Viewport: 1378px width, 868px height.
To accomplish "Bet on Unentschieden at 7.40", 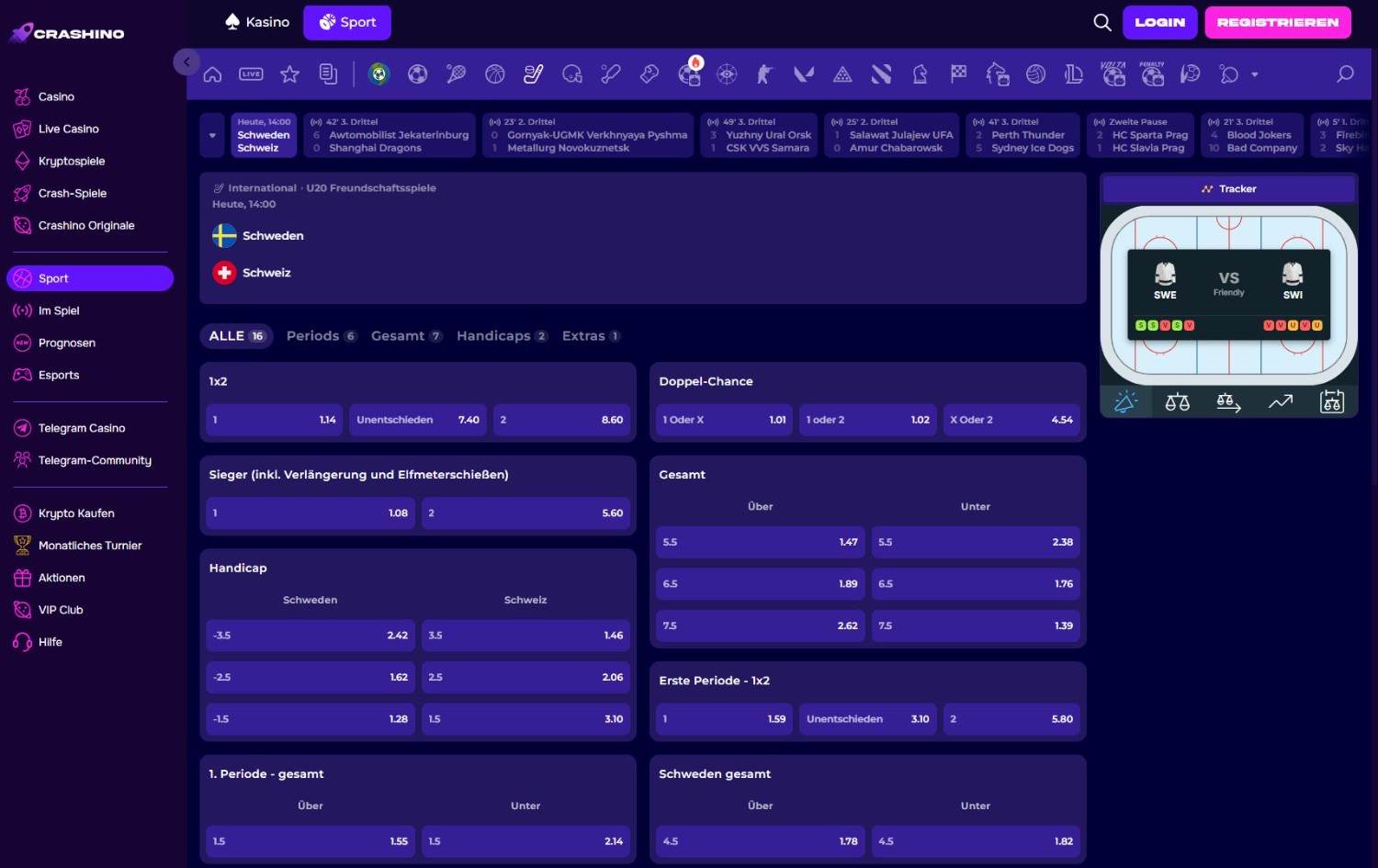I will pyautogui.click(x=418, y=420).
